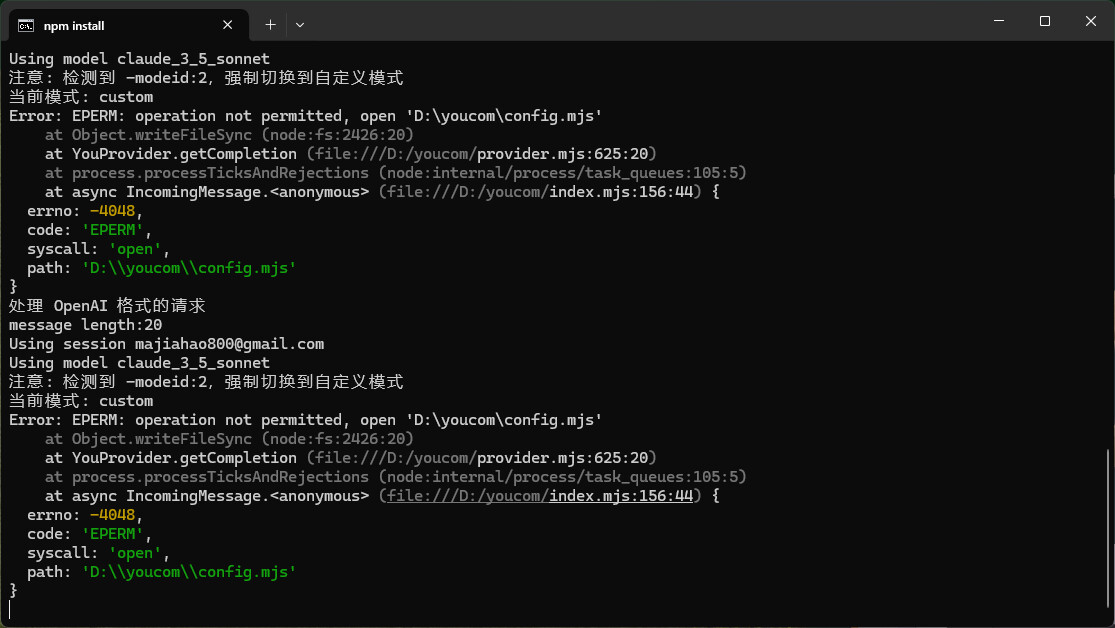Click the vertical scrollbar thumb
Image resolution: width=1115 pixels, height=628 pixels.
point(1108,530)
